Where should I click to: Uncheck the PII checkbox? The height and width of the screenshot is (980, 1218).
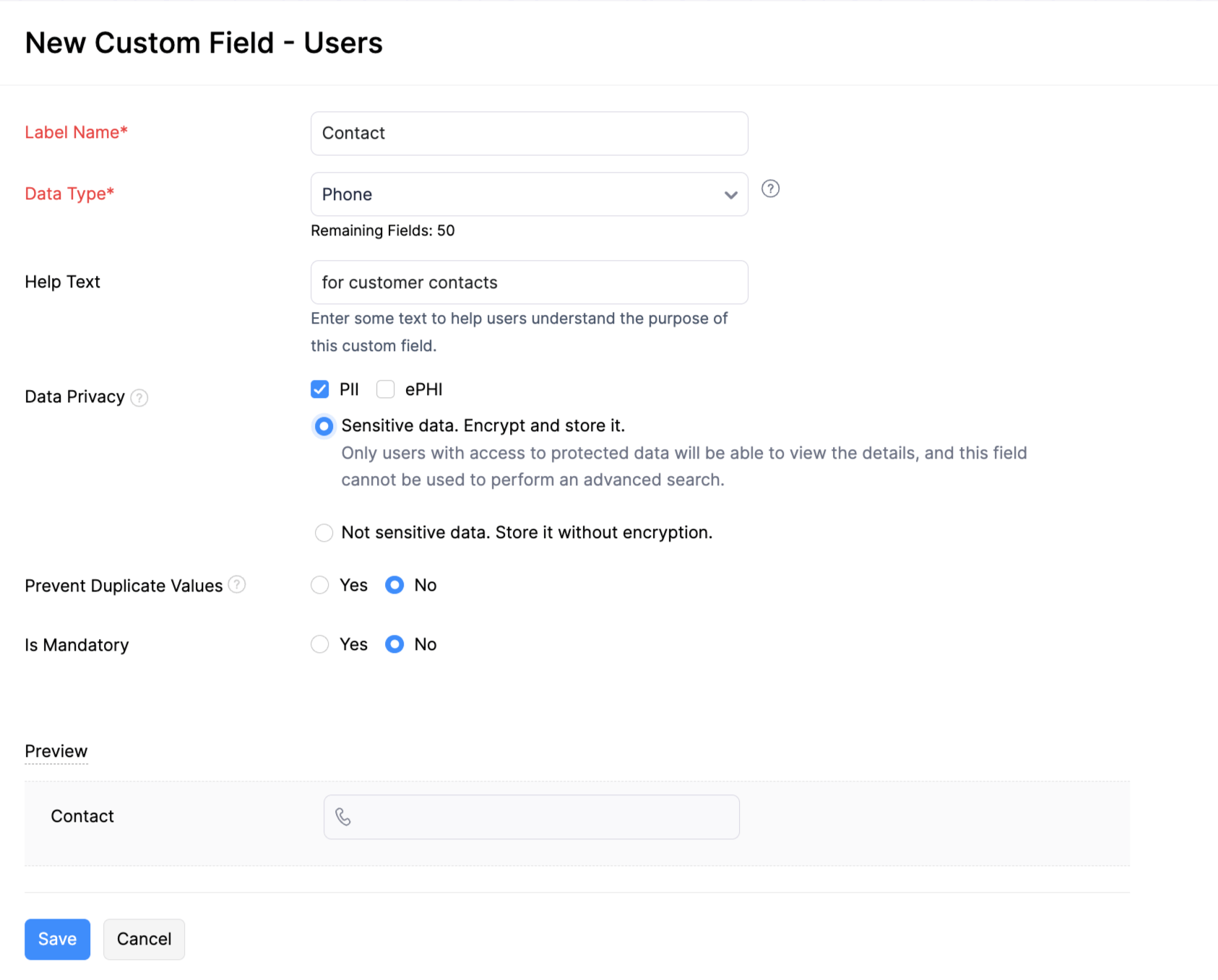(x=320, y=389)
